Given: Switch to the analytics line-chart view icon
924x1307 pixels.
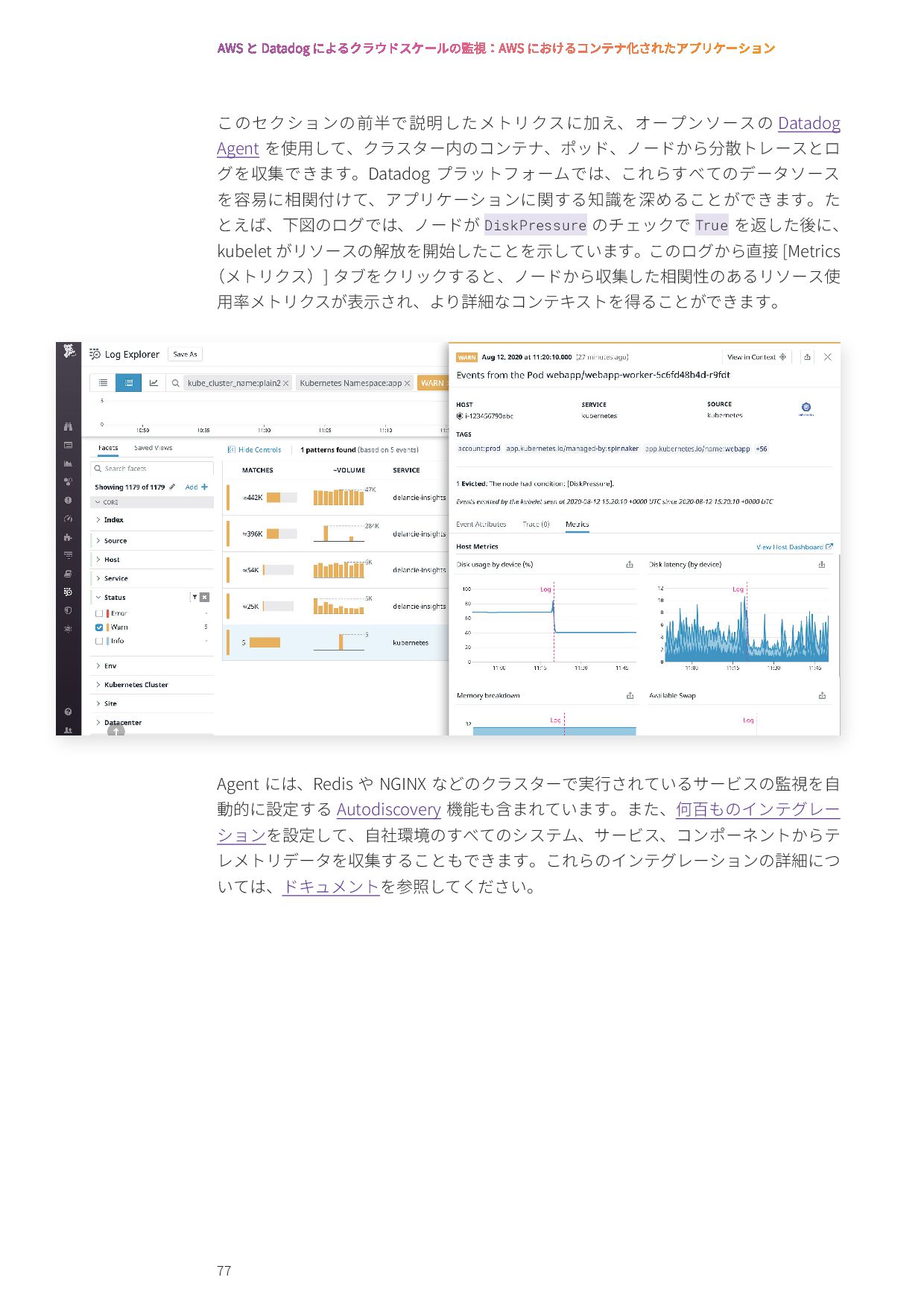Looking at the screenshot, I should click(154, 383).
